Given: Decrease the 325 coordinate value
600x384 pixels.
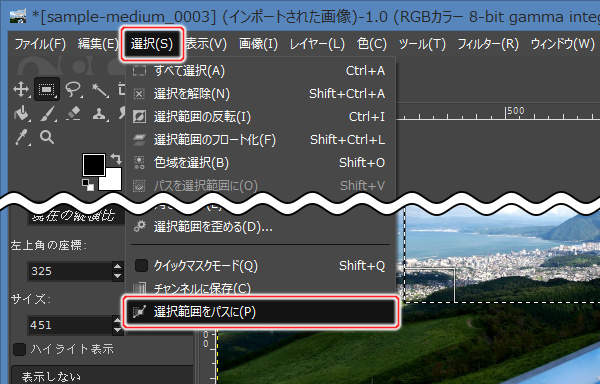Looking at the screenshot, I should 118,276.
